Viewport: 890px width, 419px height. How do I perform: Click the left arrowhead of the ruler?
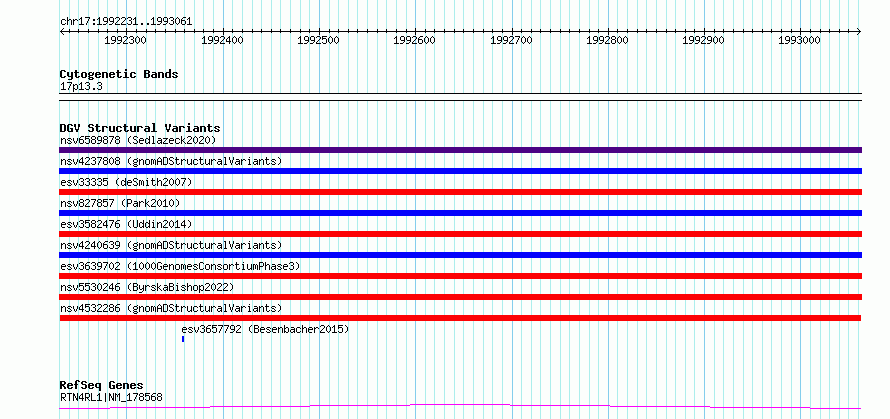(x=62, y=32)
